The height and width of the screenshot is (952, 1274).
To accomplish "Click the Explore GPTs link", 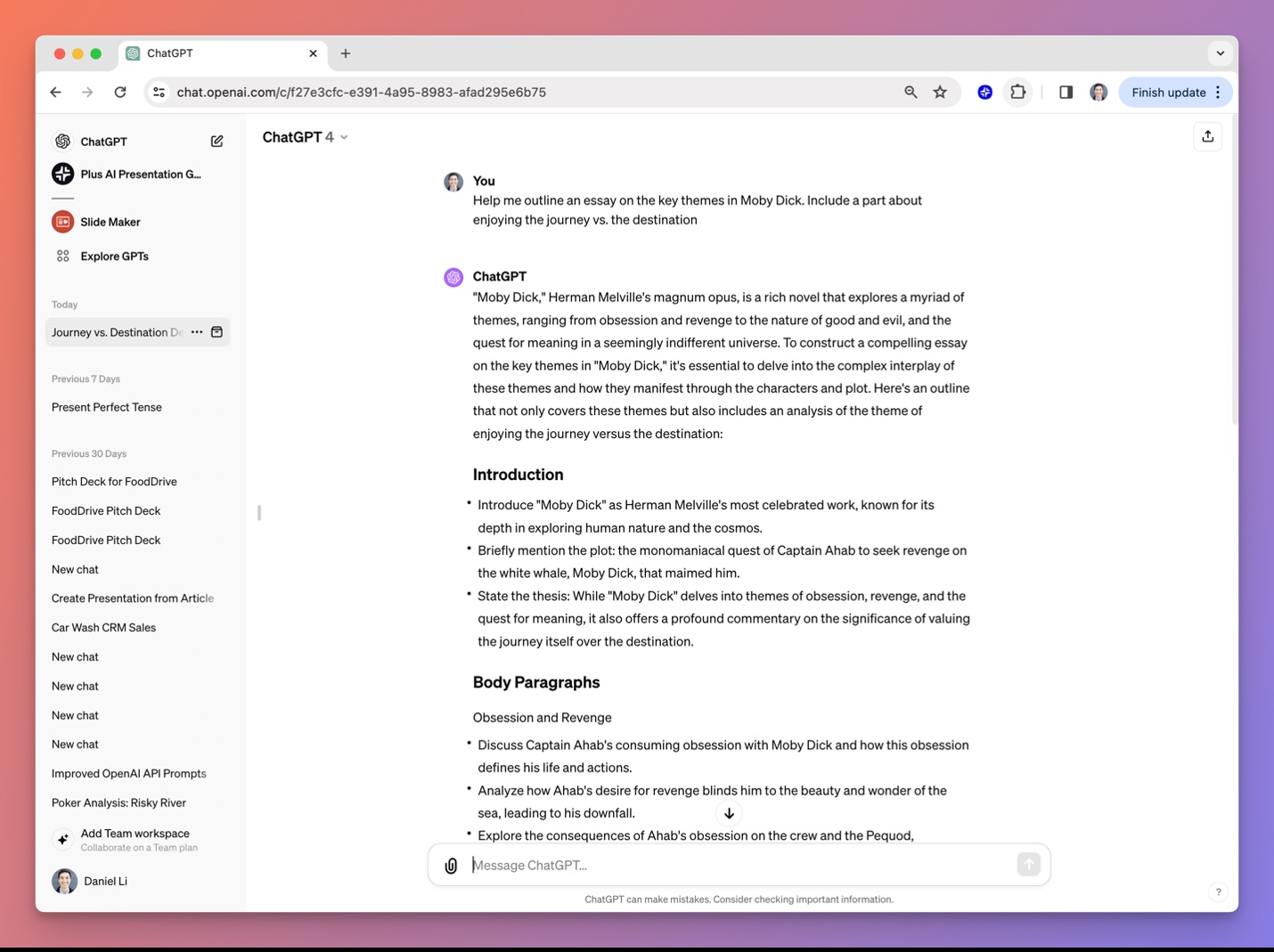I will (x=114, y=256).
